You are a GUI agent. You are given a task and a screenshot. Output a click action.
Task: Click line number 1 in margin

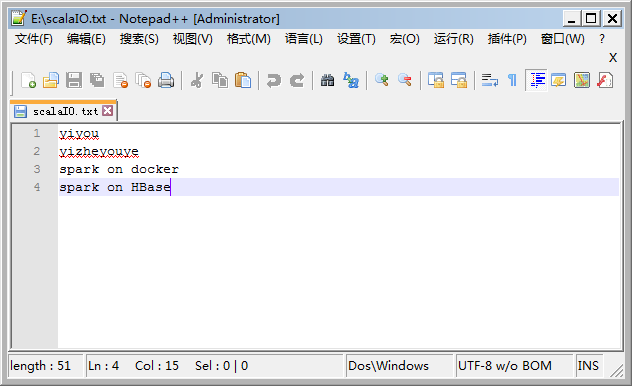tap(37, 133)
